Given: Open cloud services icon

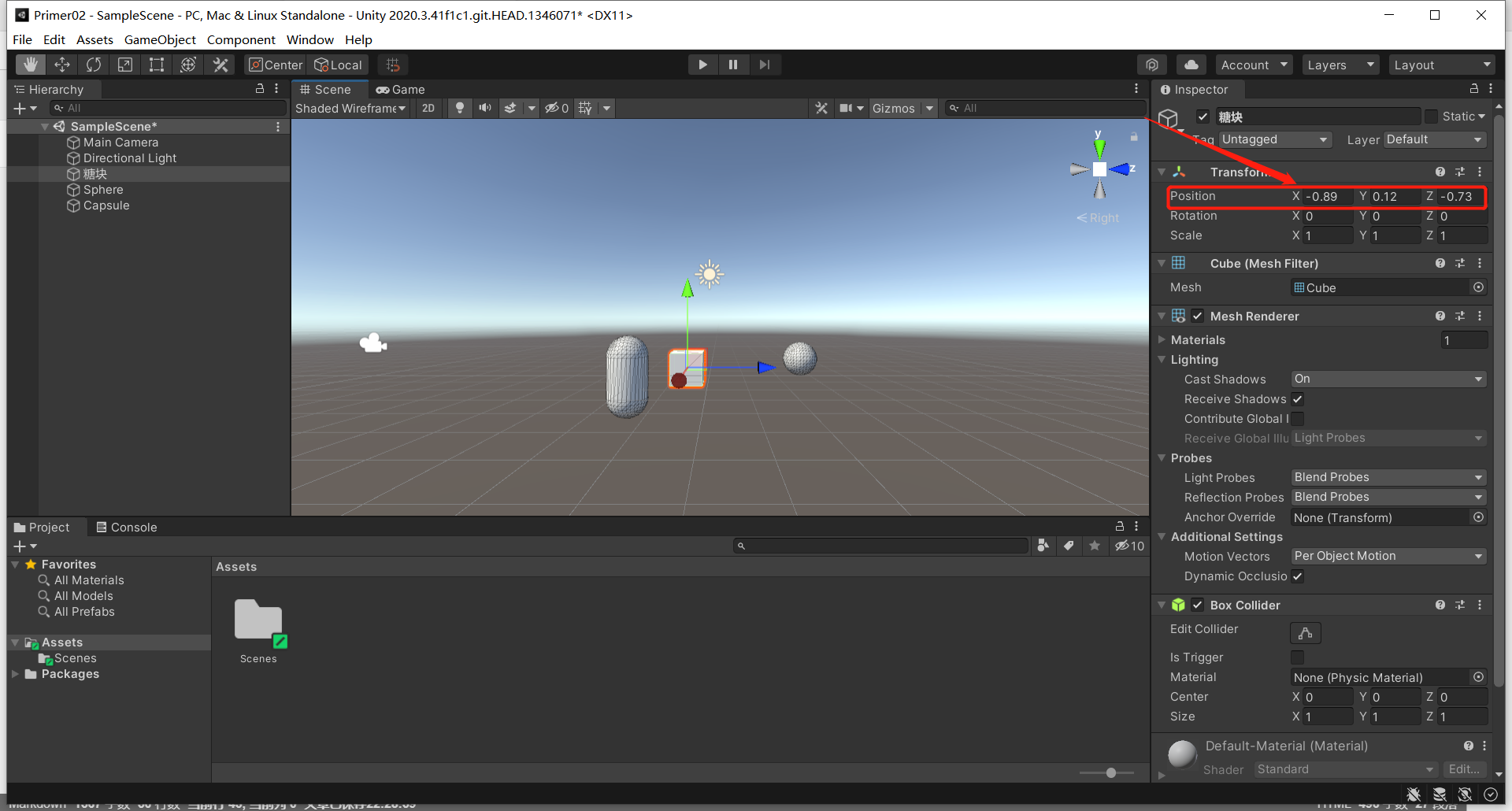Looking at the screenshot, I should 1191,65.
